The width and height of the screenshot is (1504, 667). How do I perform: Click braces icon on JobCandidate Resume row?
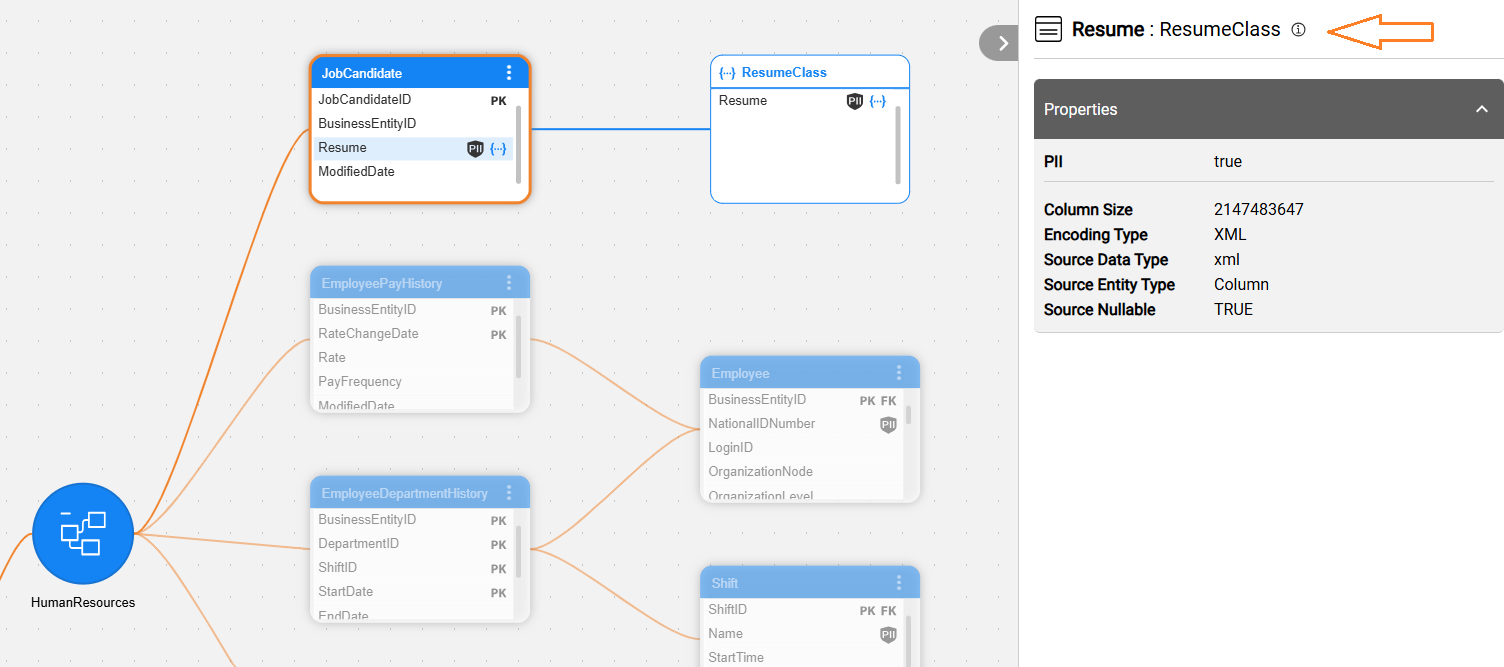pyautogui.click(x=498, y=148)
